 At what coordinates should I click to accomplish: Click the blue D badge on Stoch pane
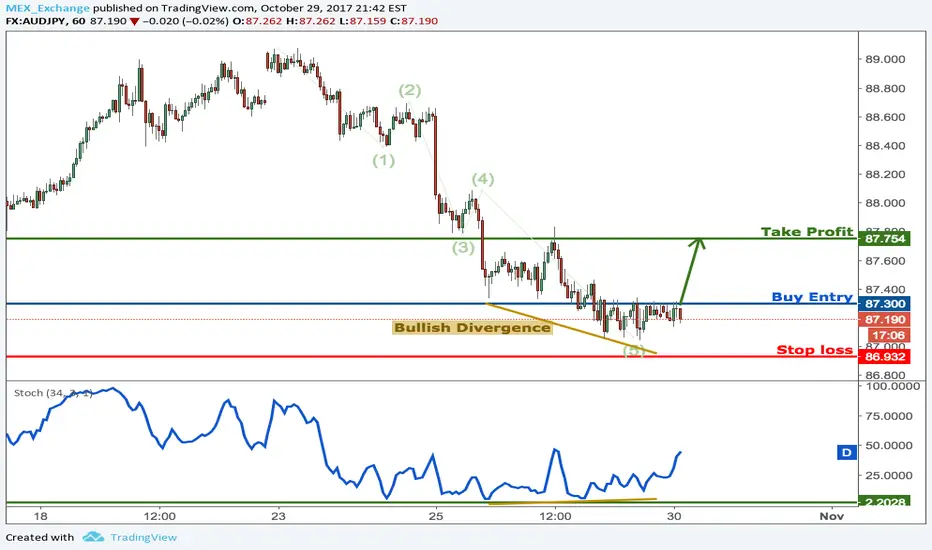click(846, 452)
